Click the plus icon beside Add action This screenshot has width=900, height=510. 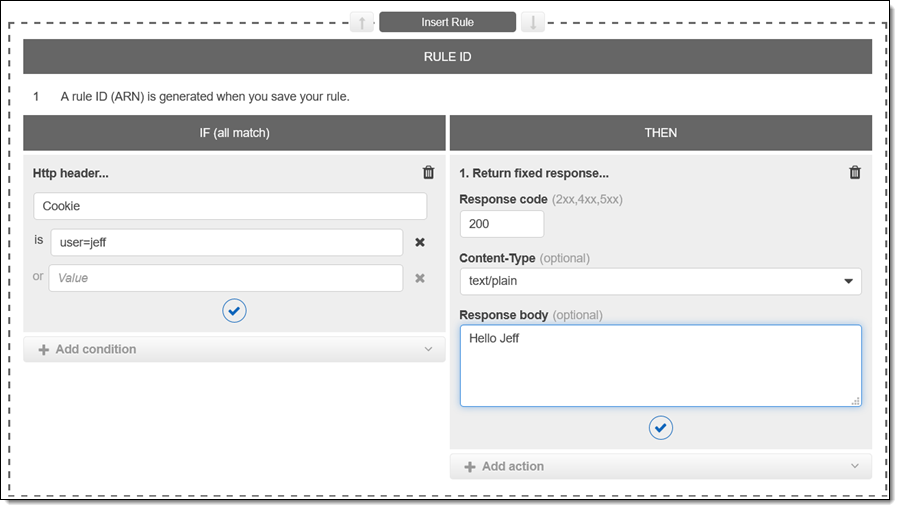[x=470, y=467]
